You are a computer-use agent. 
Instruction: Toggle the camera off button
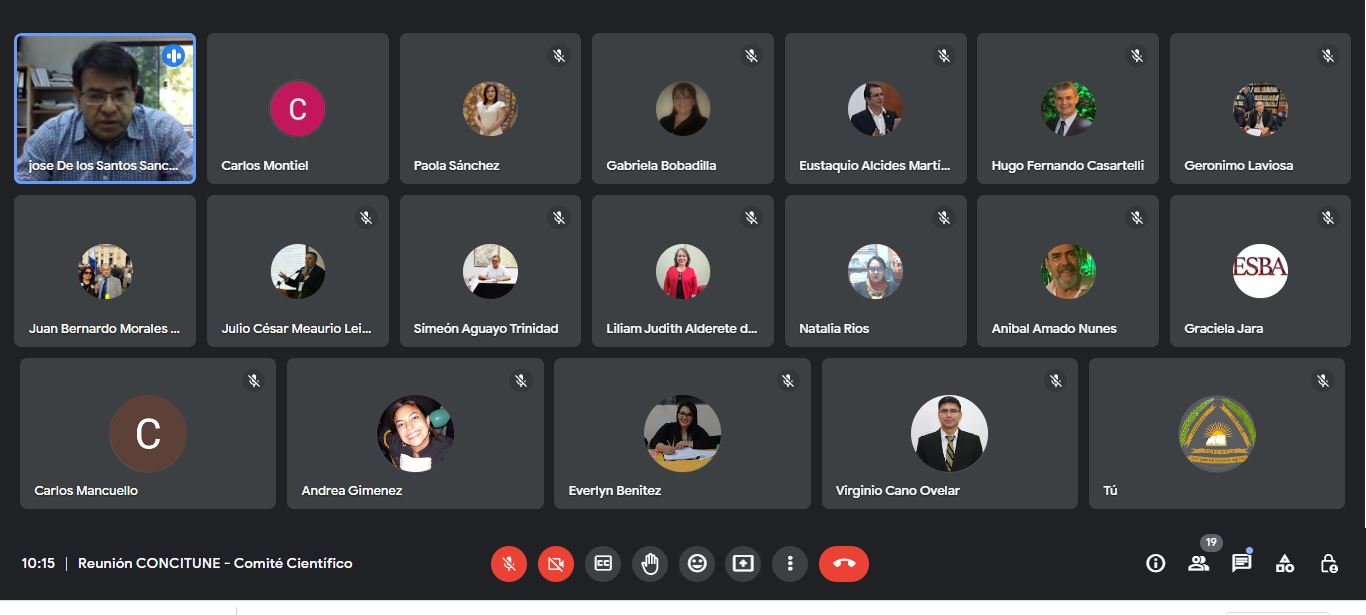[556, 563]
